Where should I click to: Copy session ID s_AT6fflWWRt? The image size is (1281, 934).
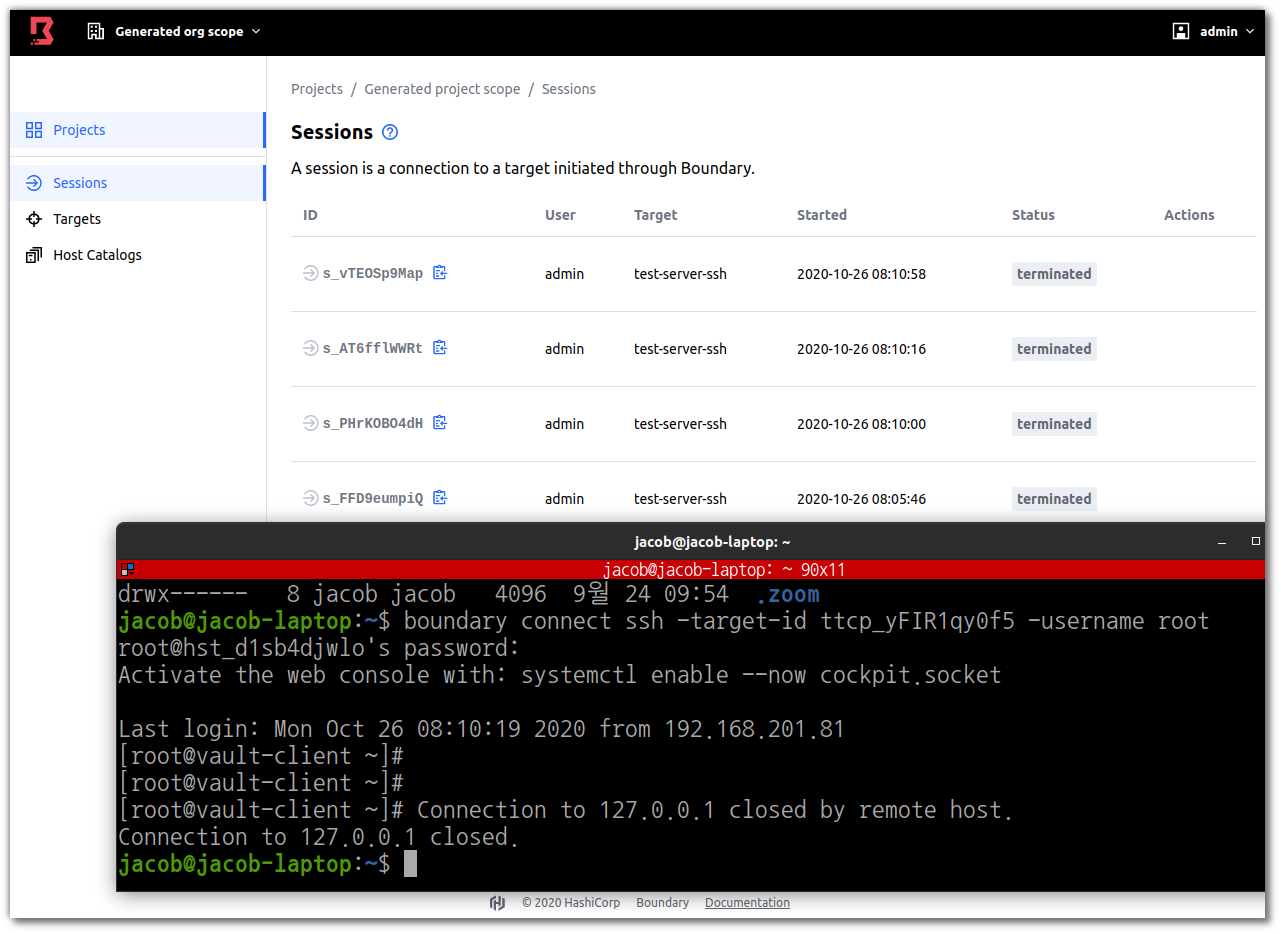coord(440,348)
